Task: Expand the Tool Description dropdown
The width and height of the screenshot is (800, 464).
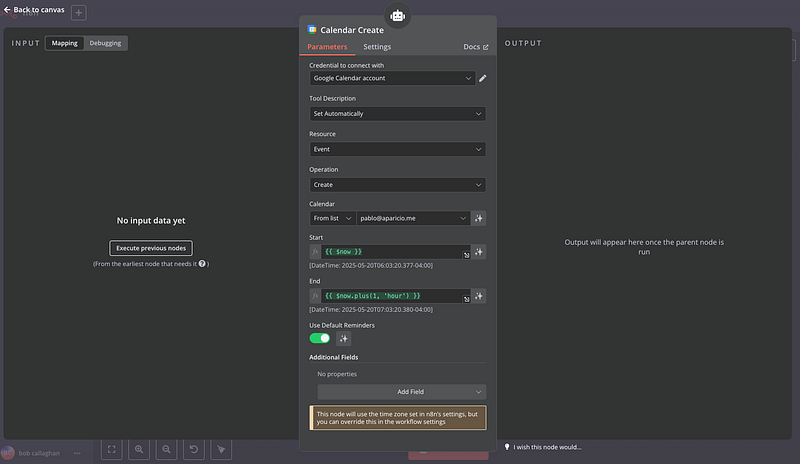Action: coord(397,114)
